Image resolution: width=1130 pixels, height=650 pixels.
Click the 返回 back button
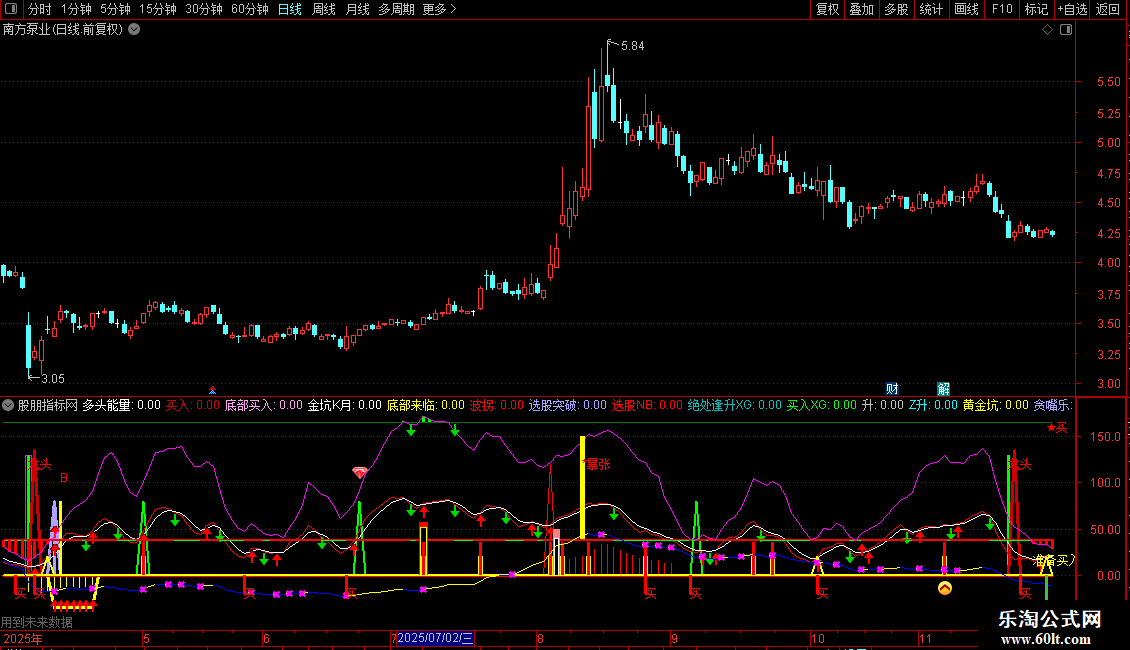[x=1108, y=9]
